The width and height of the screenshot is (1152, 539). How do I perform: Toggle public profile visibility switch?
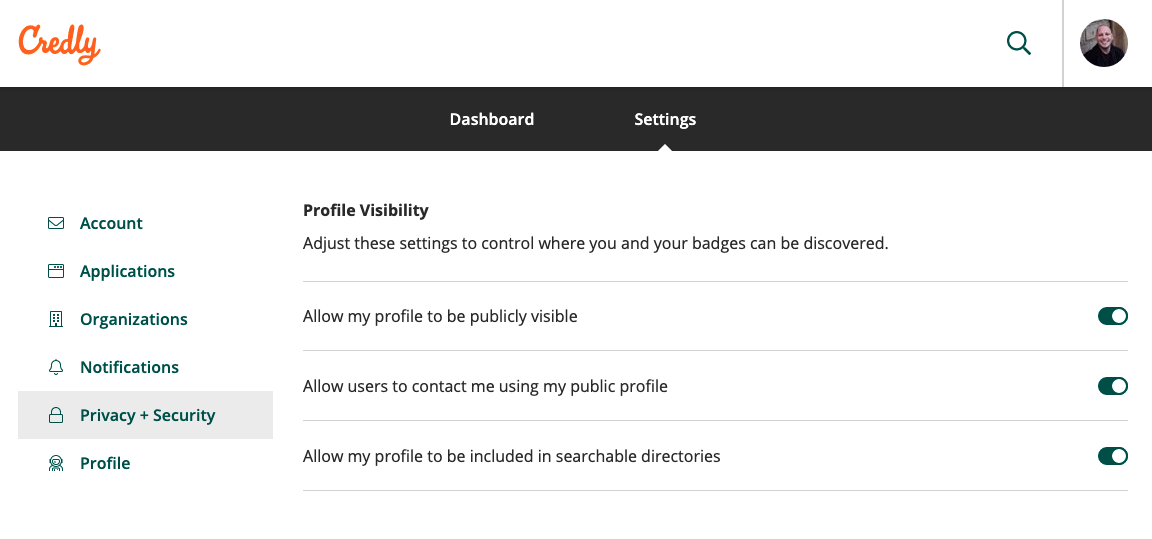click(1112, 316)
